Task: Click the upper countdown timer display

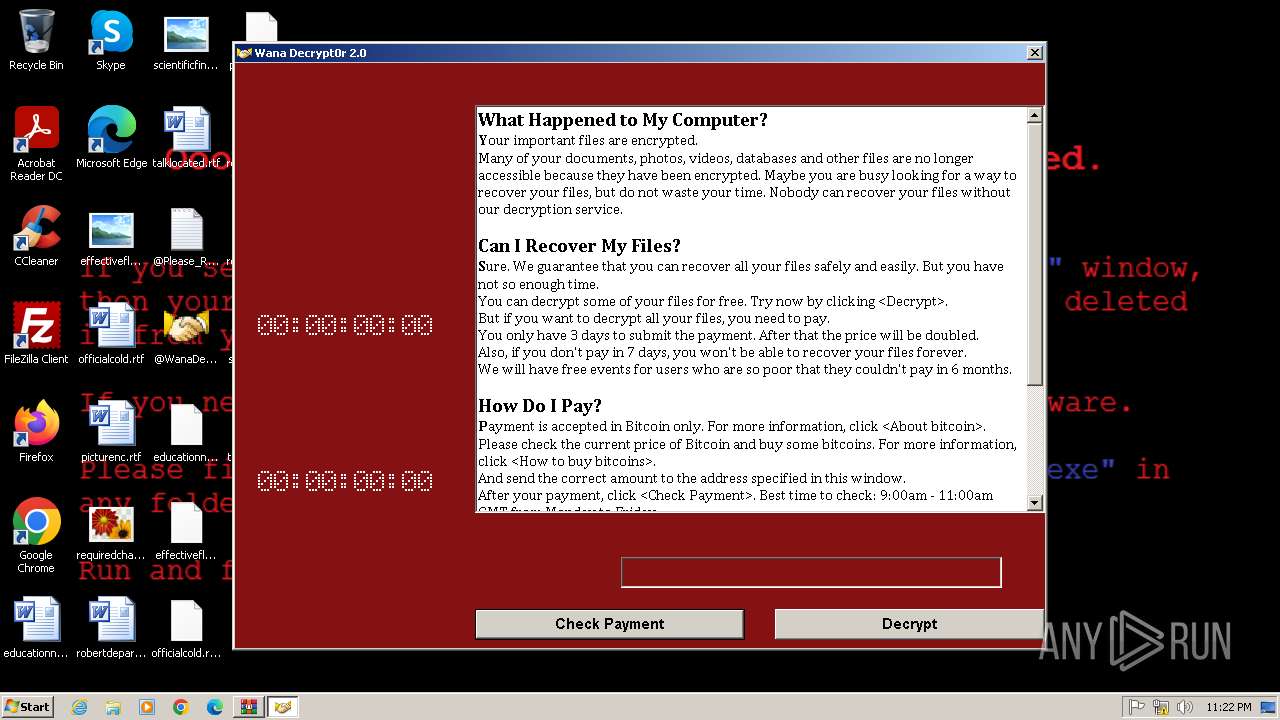Action: coord(345,325)
